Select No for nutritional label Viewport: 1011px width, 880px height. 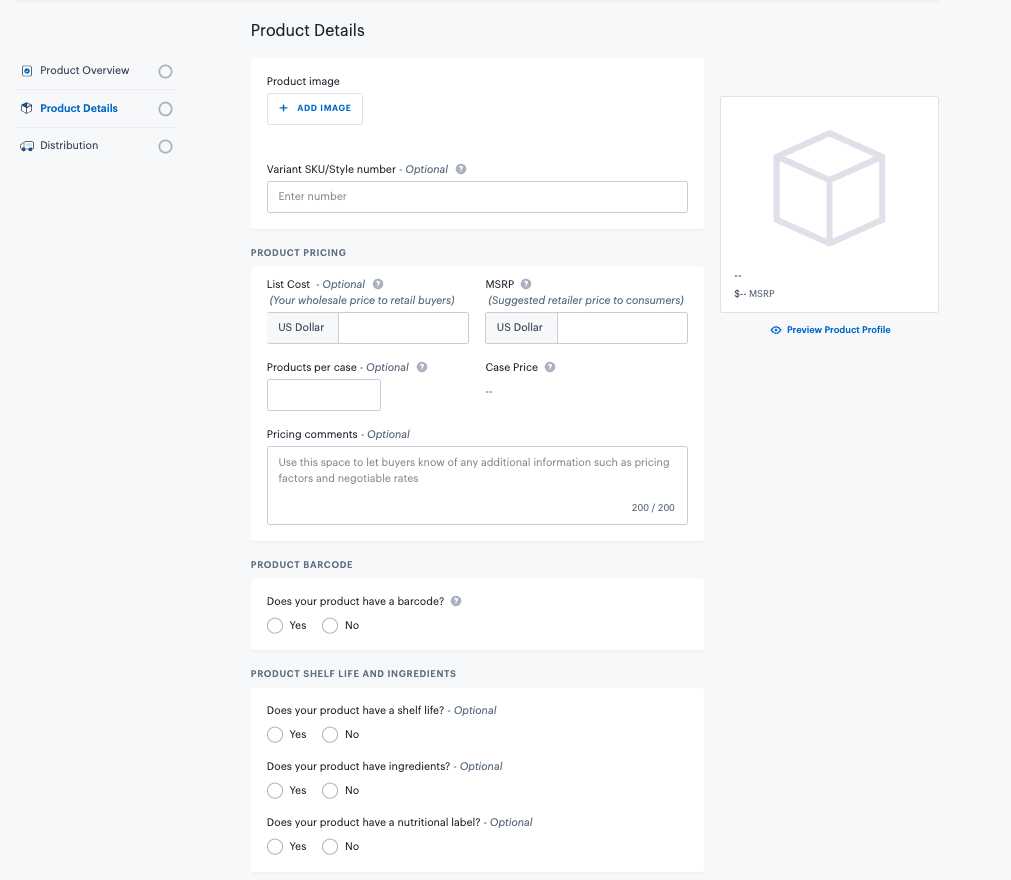coord(330,847)
